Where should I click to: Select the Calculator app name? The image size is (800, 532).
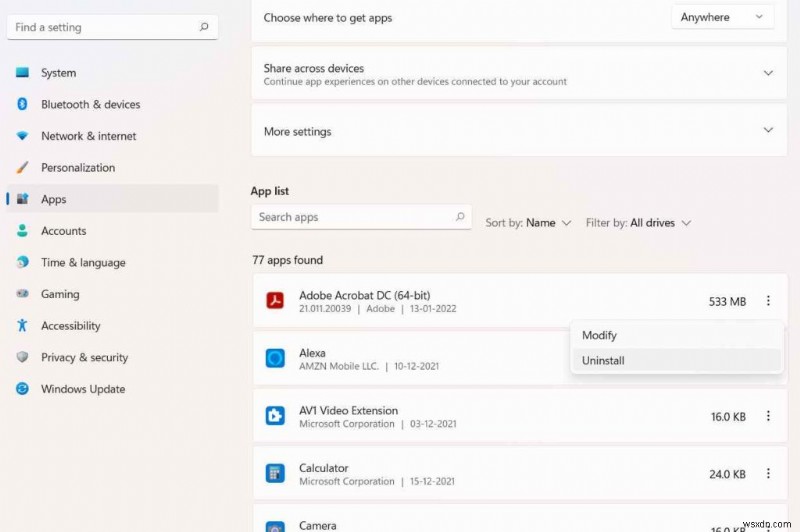323,468
